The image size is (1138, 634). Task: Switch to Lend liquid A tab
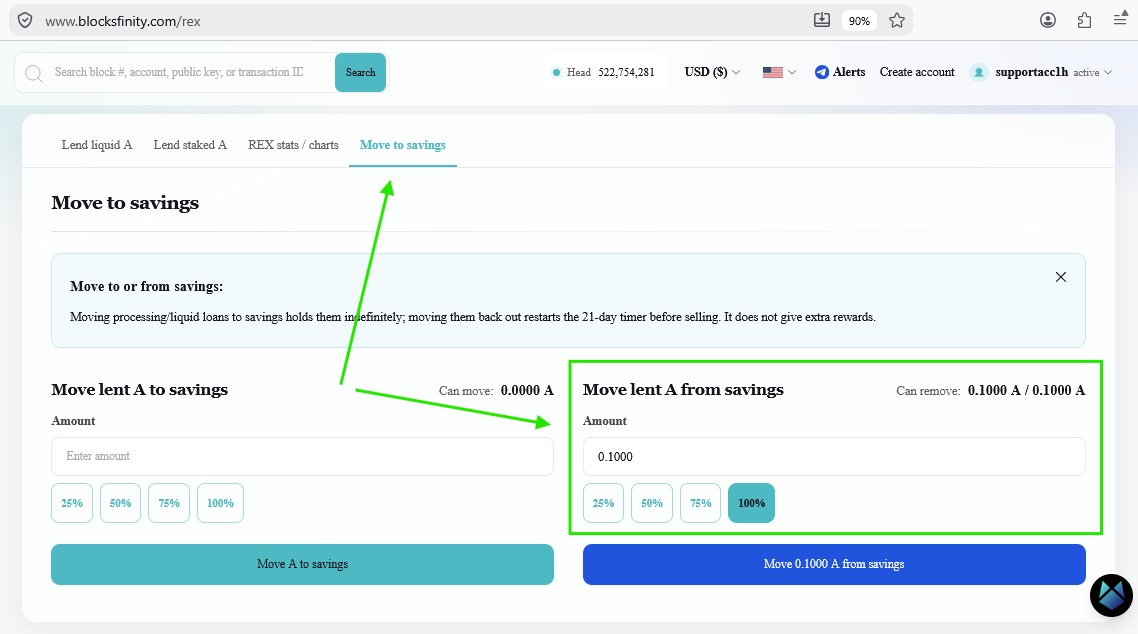(97, 145)
